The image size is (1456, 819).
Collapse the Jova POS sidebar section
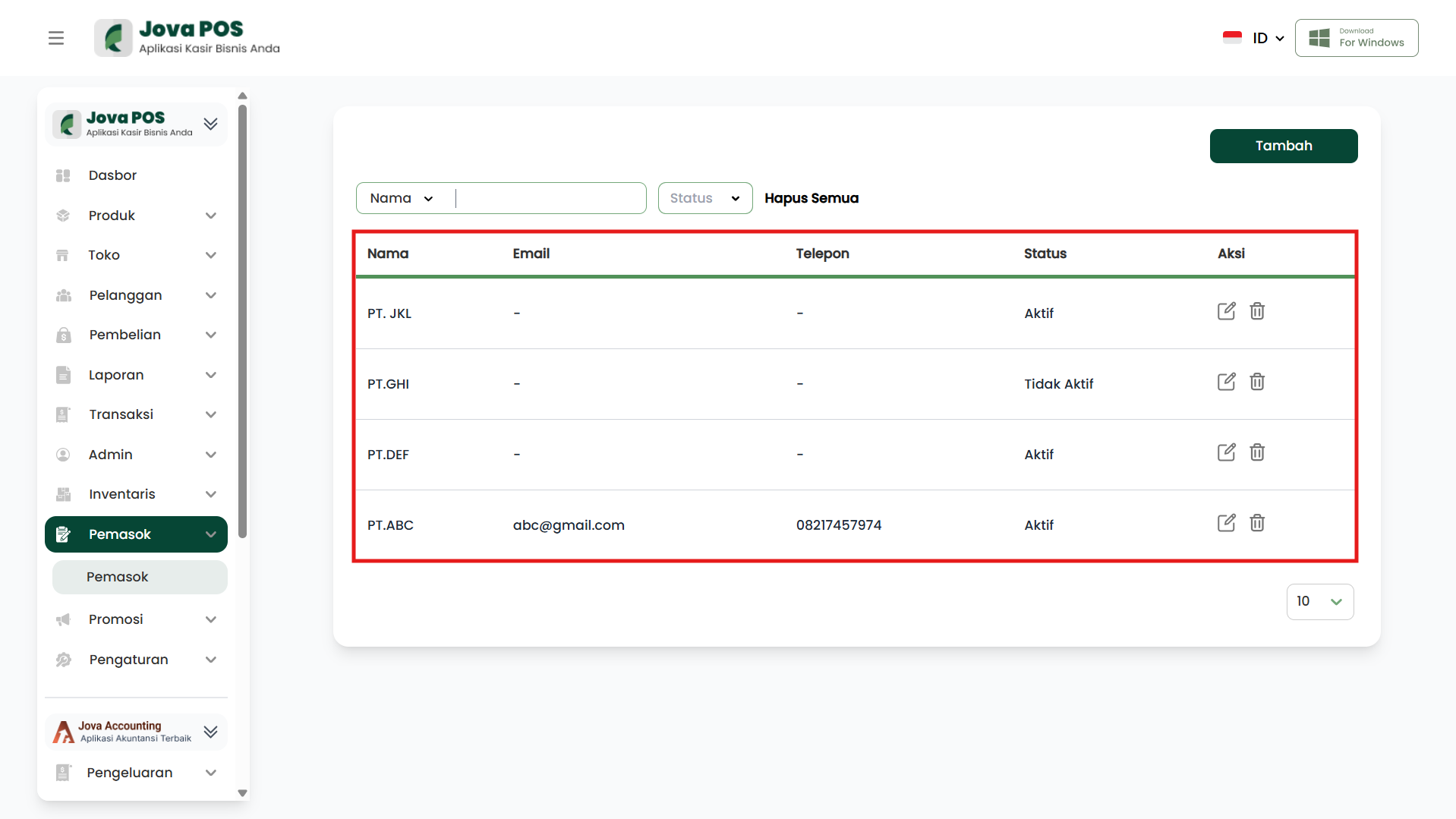click(x=211, y=124)
